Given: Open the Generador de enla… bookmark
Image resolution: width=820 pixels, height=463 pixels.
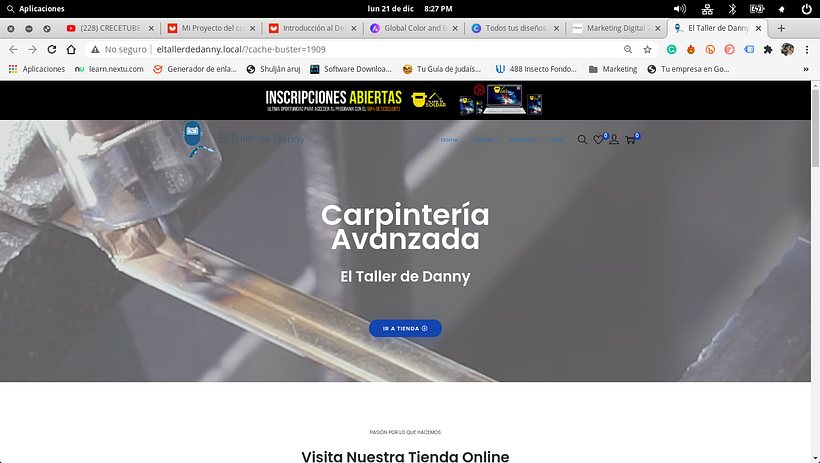Looking at the screenshot, I should pos(195,69).
